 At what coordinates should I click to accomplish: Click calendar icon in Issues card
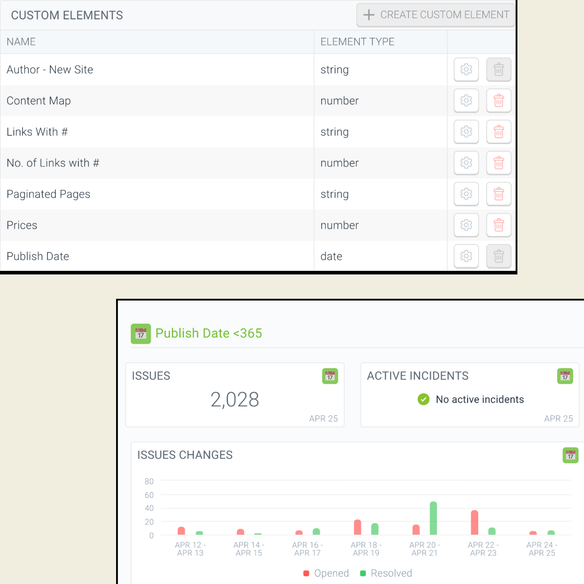point(330,376)
